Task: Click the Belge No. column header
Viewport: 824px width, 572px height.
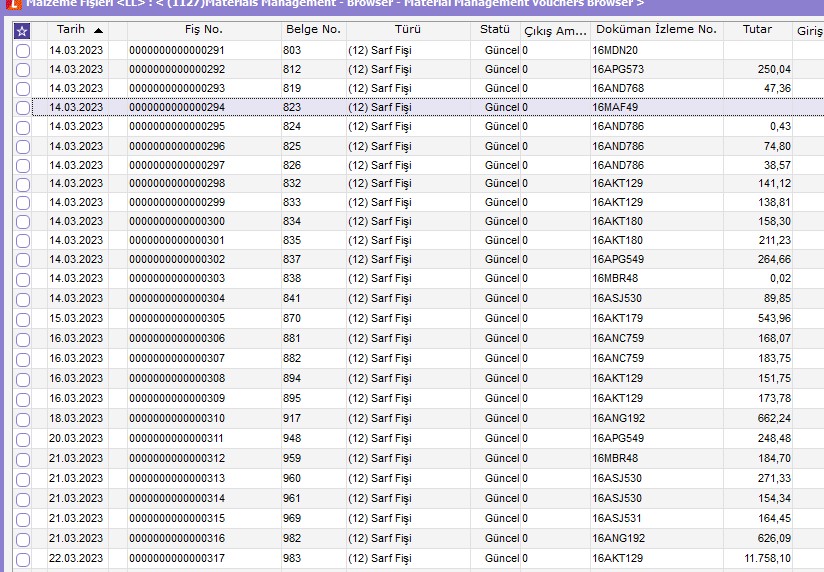Action: pos(312,30)
